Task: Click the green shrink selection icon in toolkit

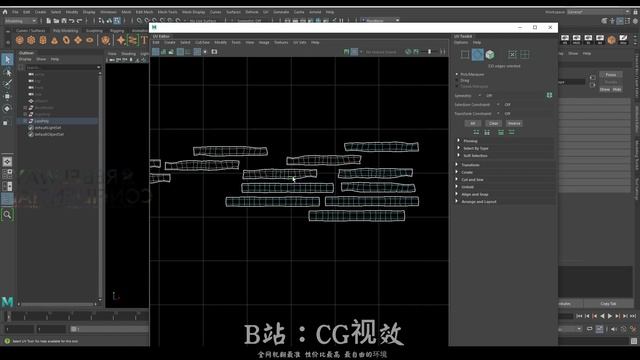Action: 501,132
